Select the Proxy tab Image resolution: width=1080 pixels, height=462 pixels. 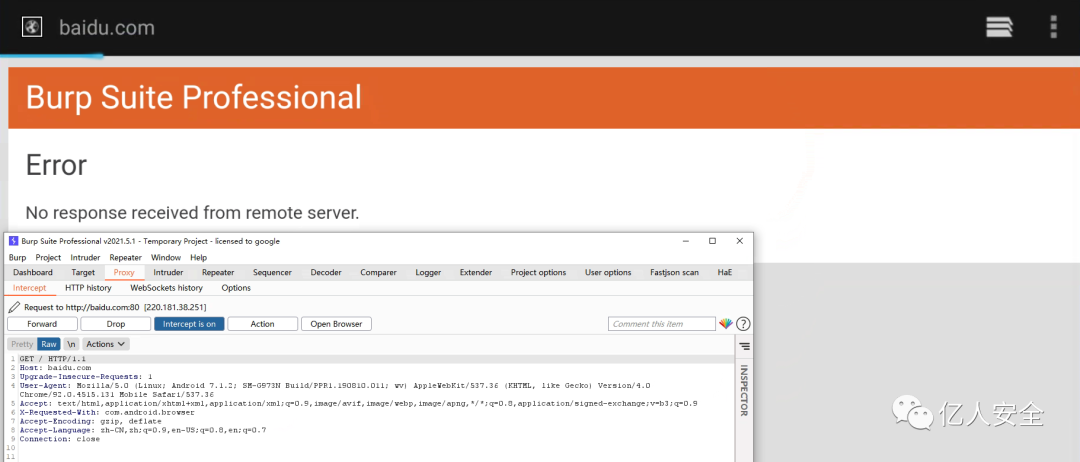click(x=124, y=273)
